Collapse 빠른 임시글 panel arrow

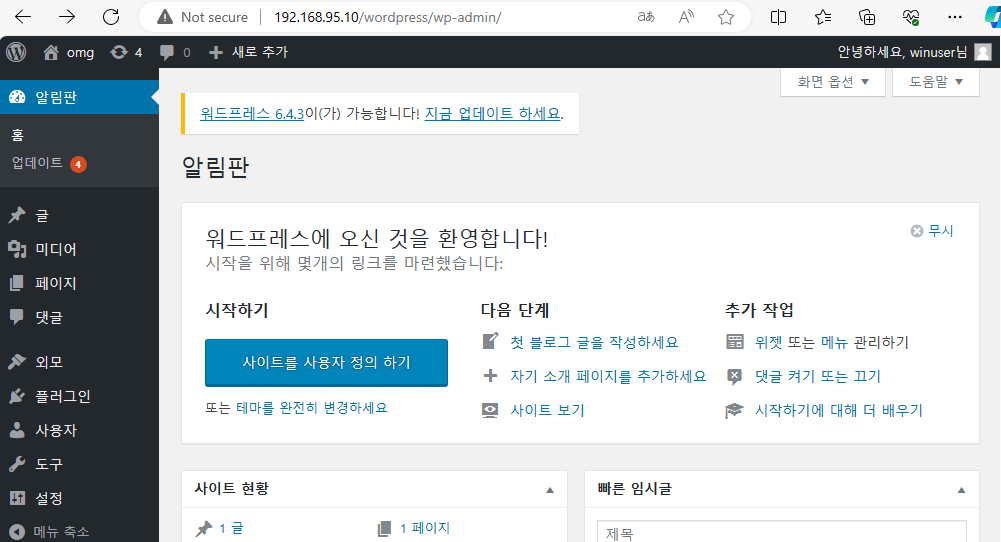click(961, 490)
